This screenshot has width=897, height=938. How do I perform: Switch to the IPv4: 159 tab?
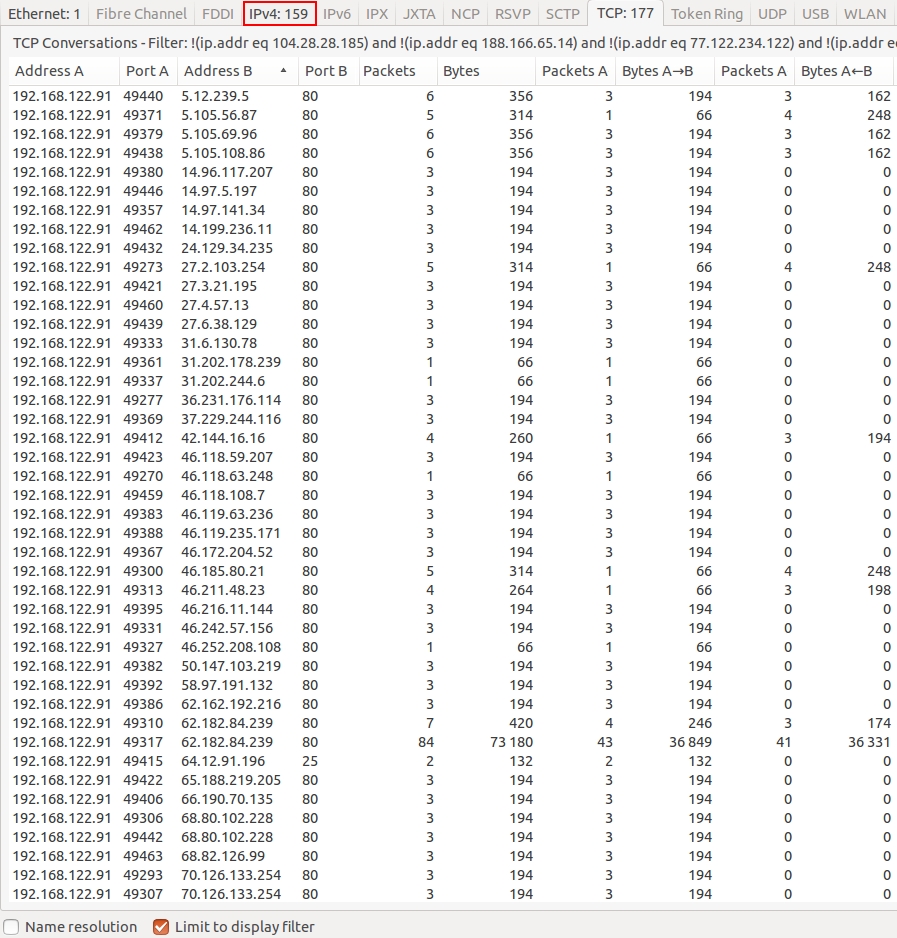click(x=279, y=14)
